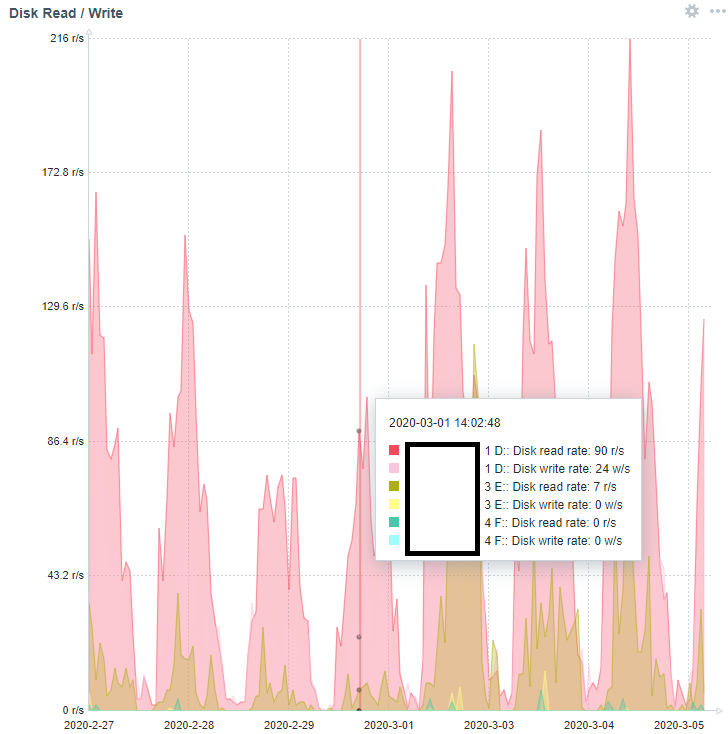Click the 86.4 r/s y-axis label
Image resolution: width=728 pixels, height=734 pixels.
(x=66, y=441)
